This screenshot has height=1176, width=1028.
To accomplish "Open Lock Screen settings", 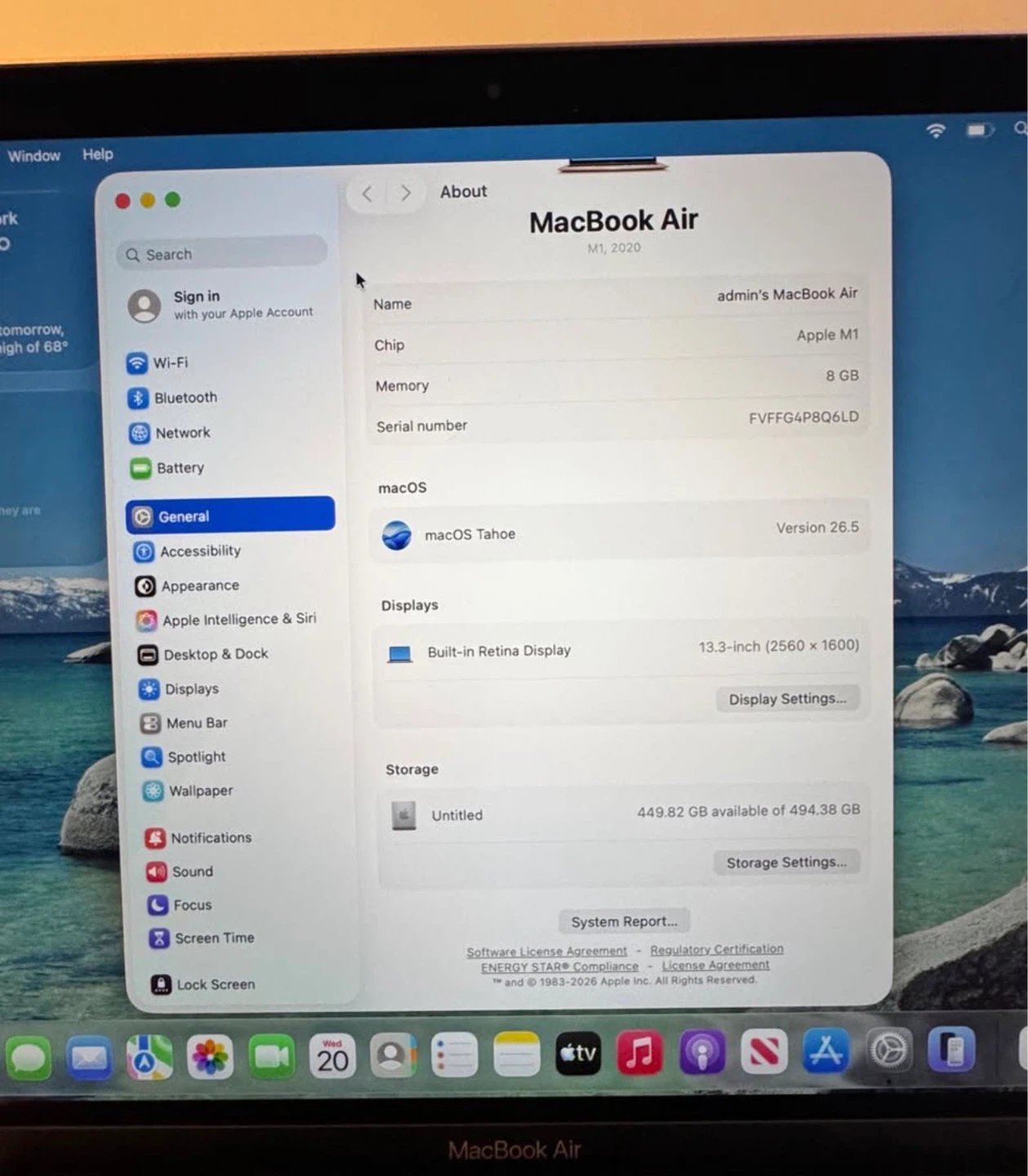I will point(203,985).
